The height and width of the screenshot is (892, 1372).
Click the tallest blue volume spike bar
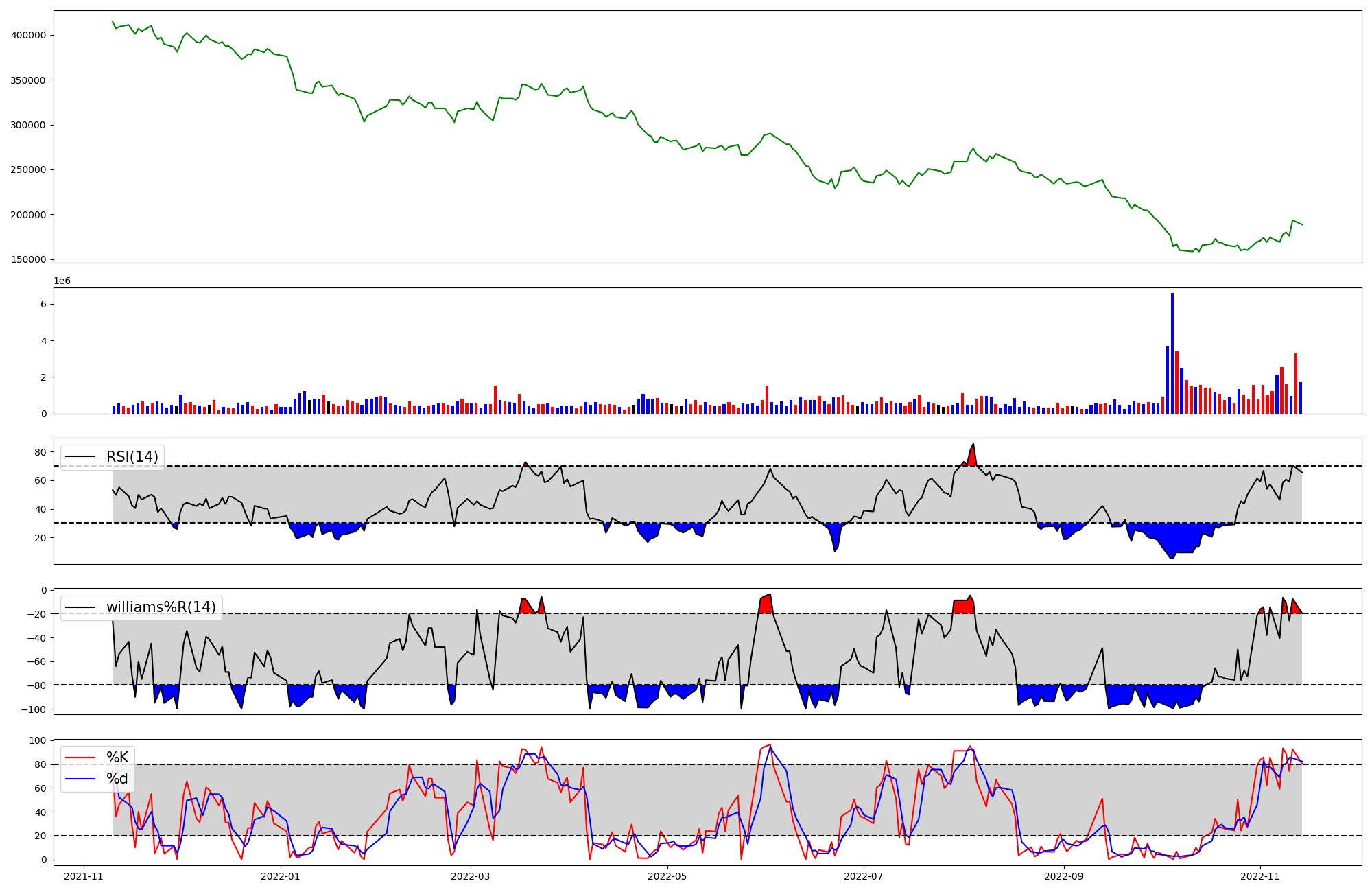[x=1172, y=353]
